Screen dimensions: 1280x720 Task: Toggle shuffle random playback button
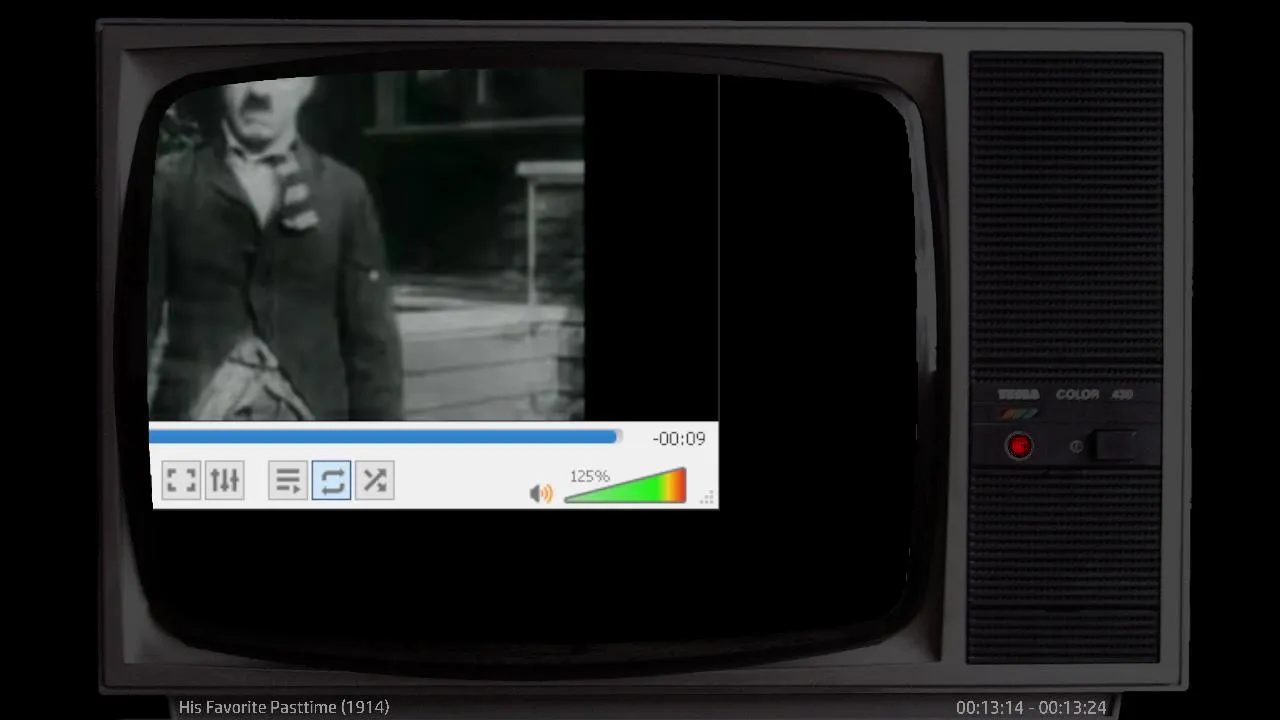coord(375,480)
